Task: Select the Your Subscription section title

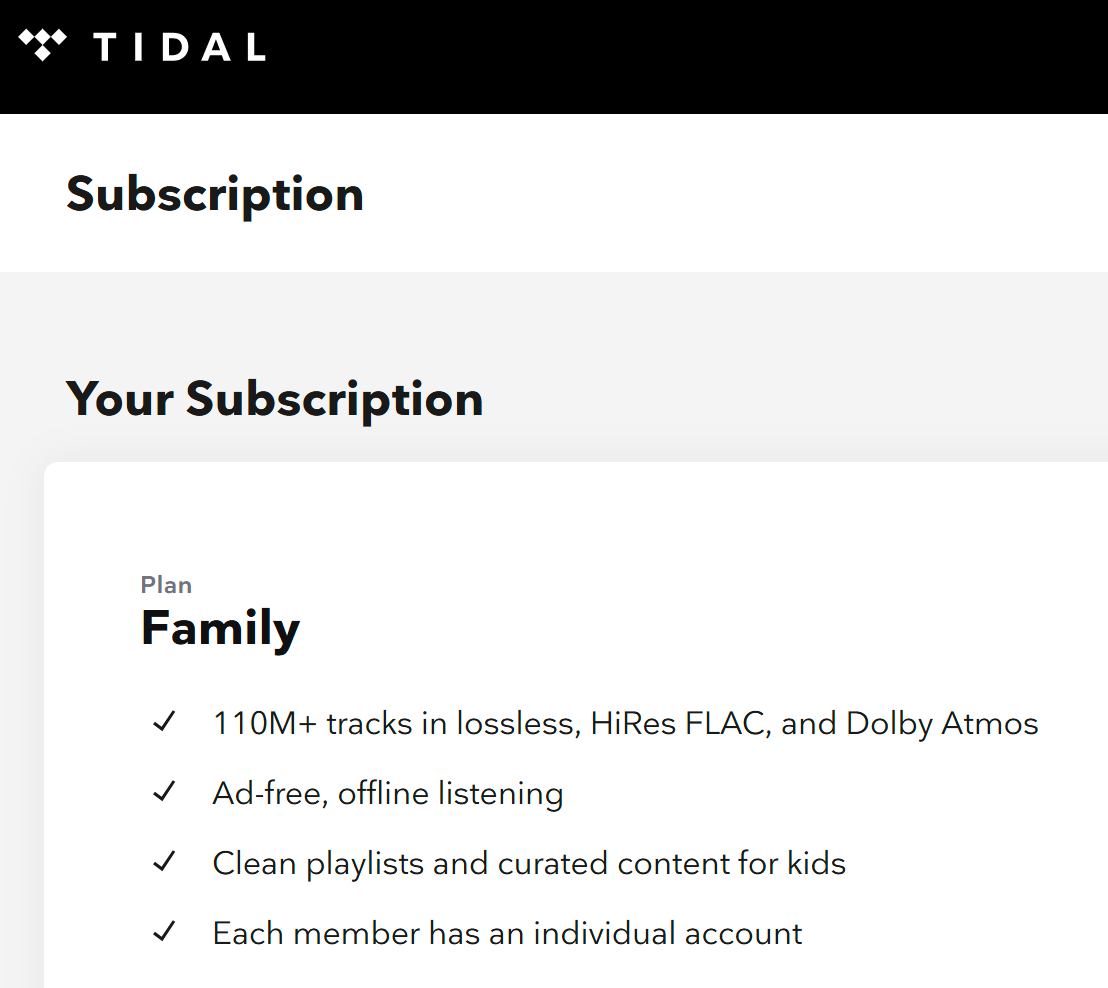Action: click(x=274, y=400)
